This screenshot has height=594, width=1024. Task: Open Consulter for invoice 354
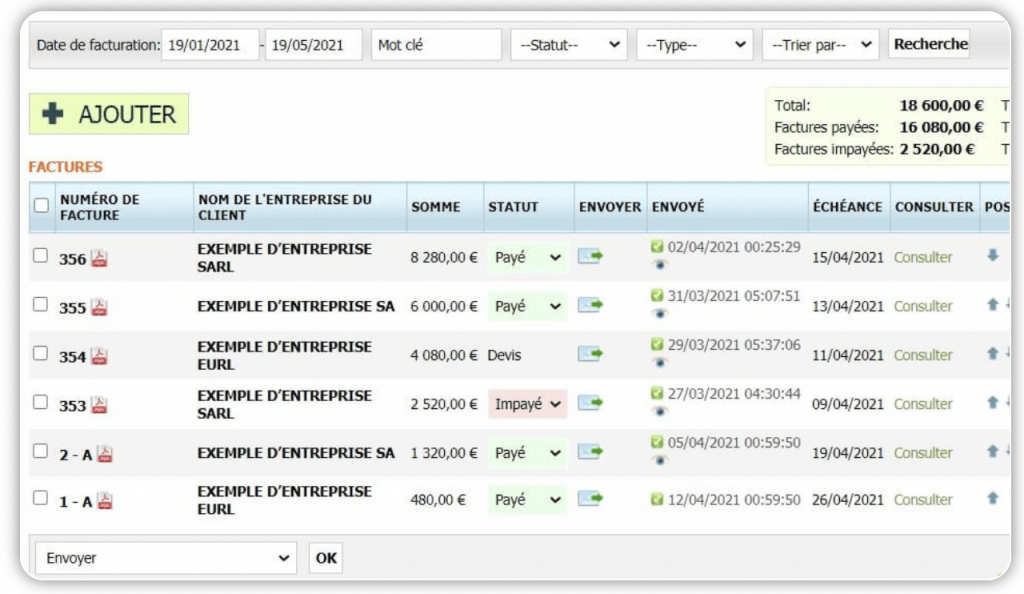tap(922, 355)
